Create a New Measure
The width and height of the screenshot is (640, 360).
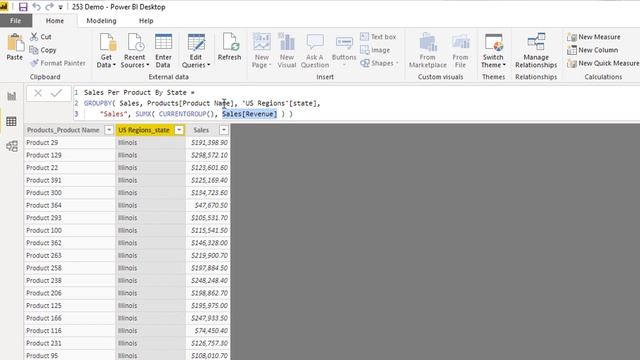593,37
